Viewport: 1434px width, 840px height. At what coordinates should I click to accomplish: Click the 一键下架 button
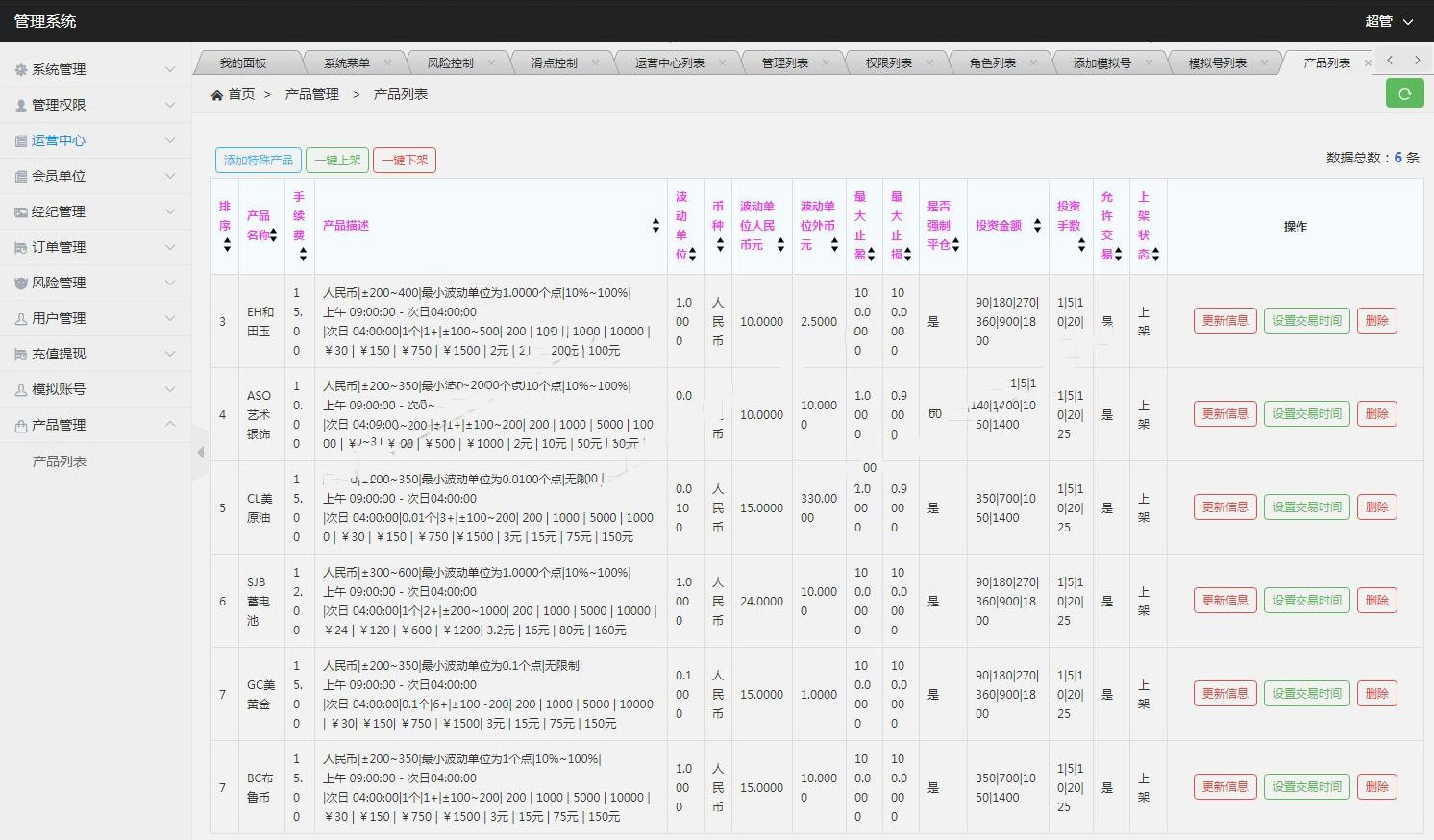click(x=404, y=160)
